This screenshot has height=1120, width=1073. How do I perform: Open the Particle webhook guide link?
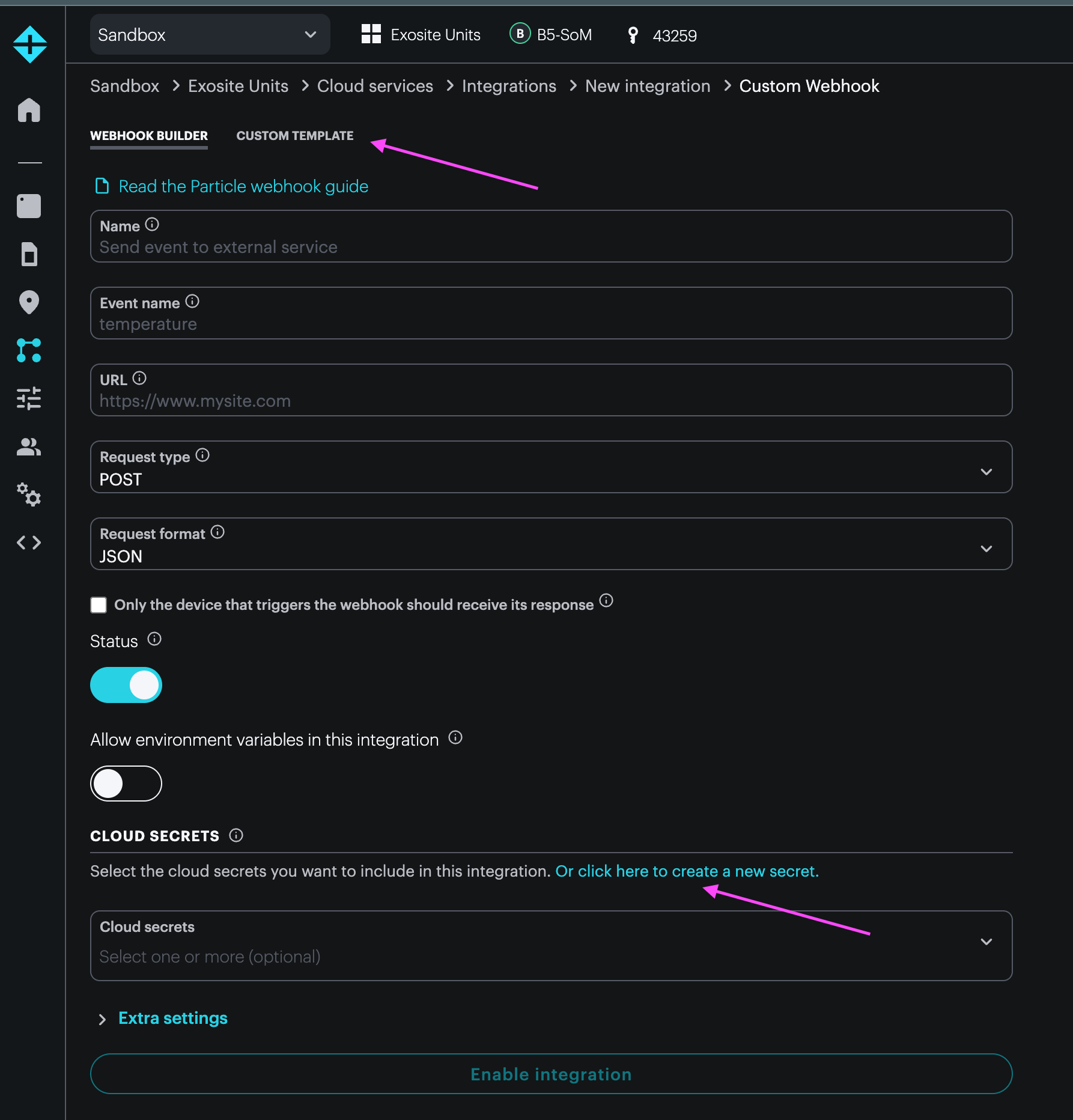coord(243,186)
